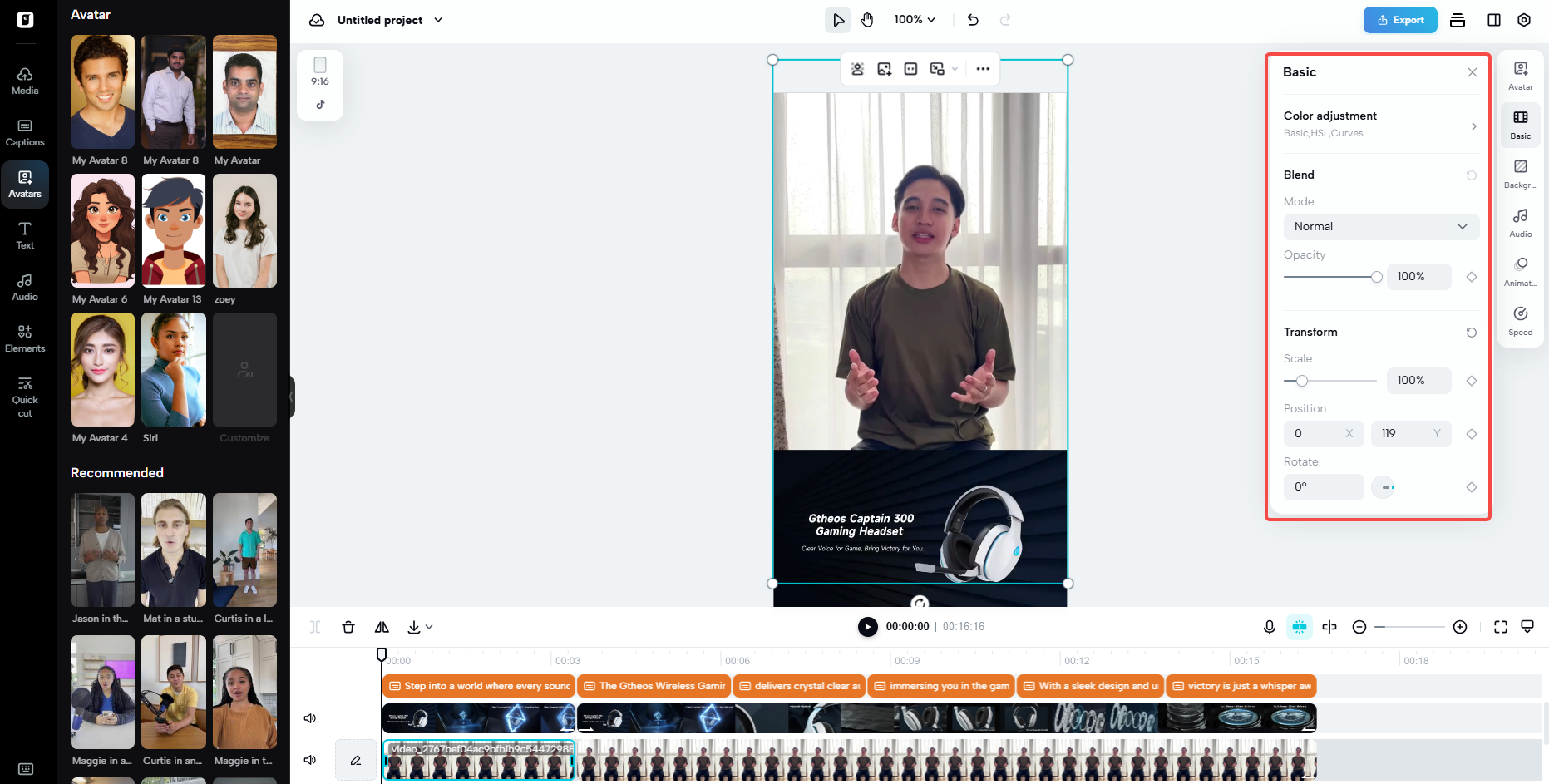This screenshot has width=1549, height=784.
Task: Toggle the timeline snapping button
Action: (1300, 627)
